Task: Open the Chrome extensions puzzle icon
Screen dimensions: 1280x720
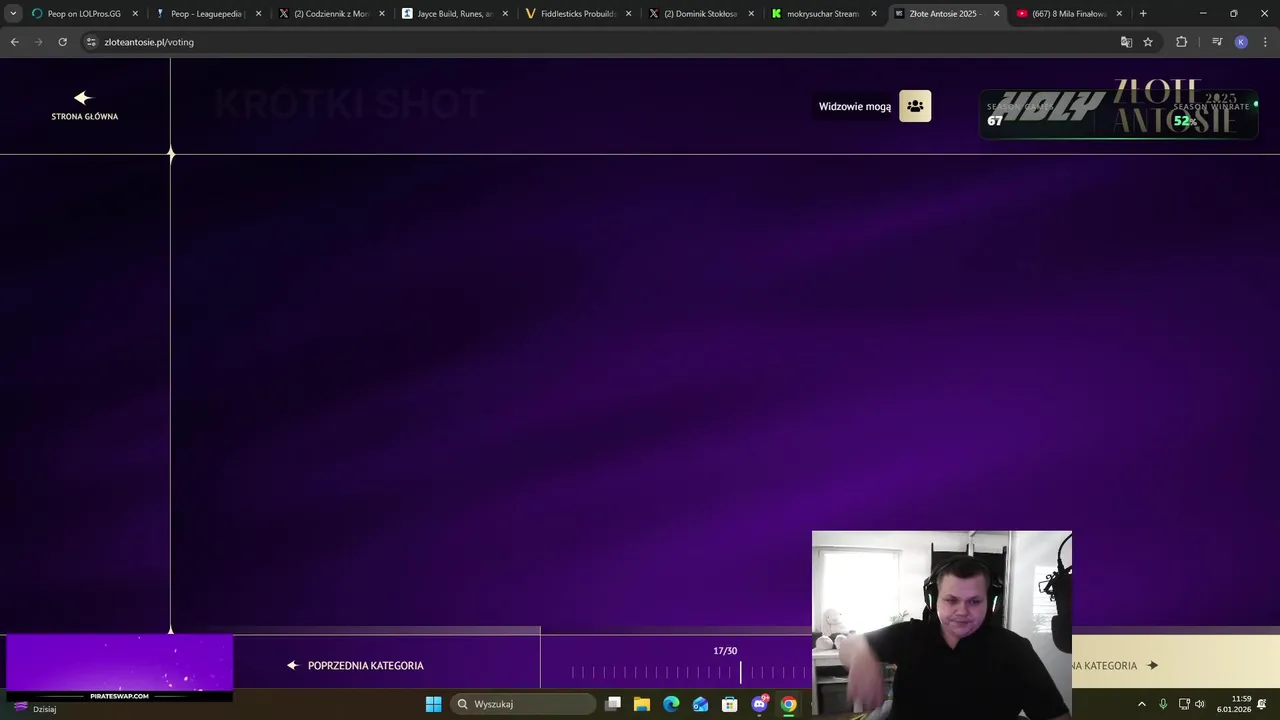Action: click(x=1181, y=42)
